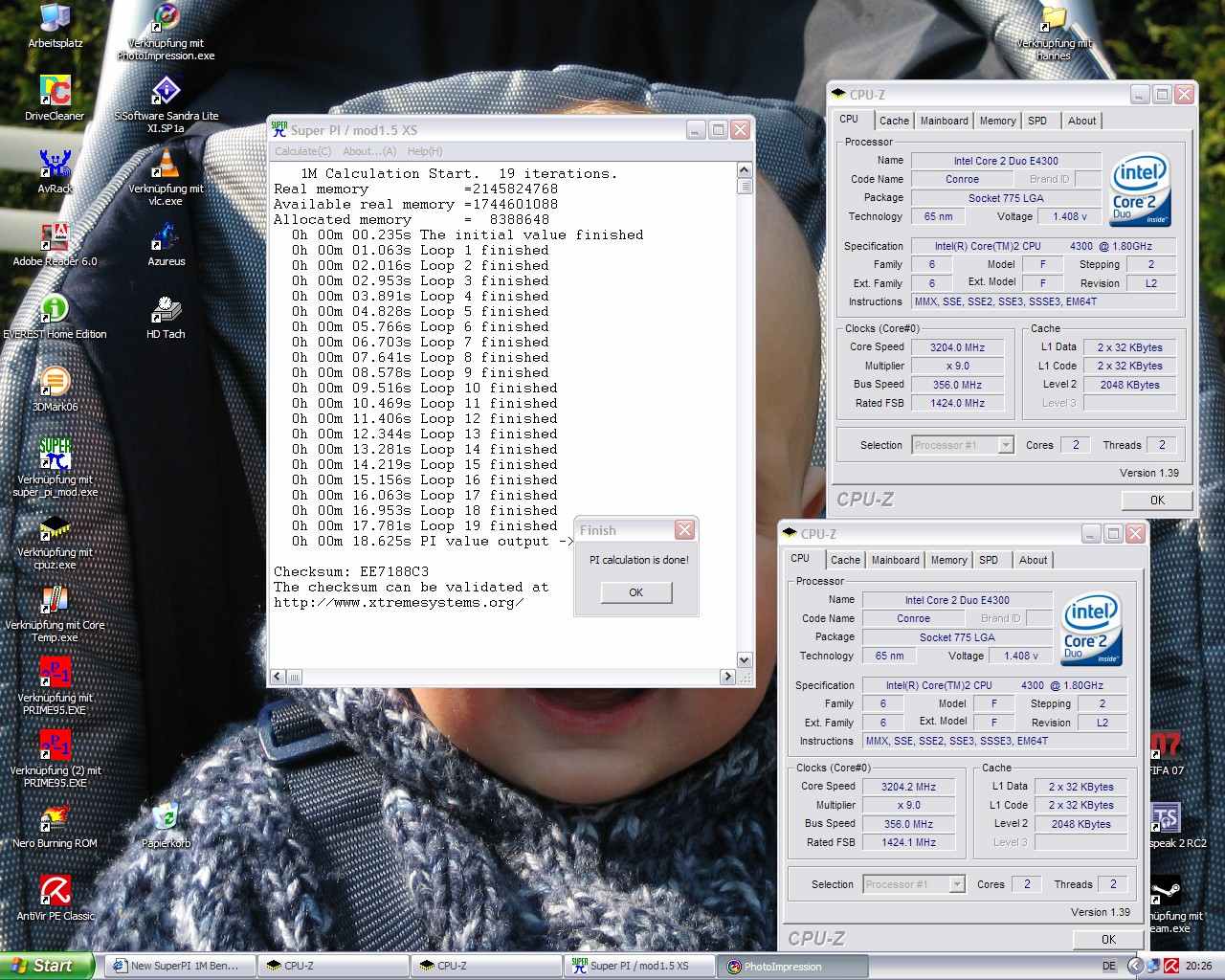This screenshot has height=980, width=1225.
Task: Open super_pi_mod.exe shortcut icon
Action: 55,468
